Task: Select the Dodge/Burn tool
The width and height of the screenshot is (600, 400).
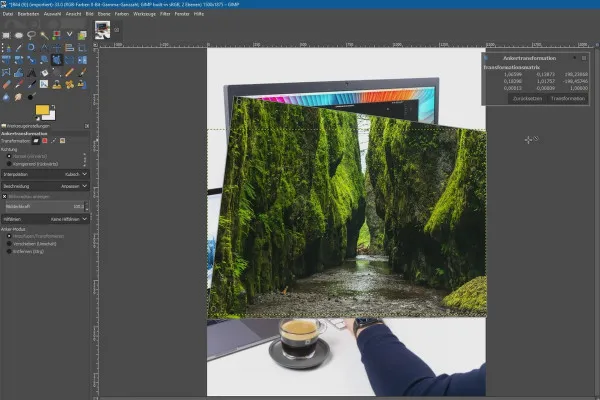Action: pyautogui.click(x=31, y=96)
